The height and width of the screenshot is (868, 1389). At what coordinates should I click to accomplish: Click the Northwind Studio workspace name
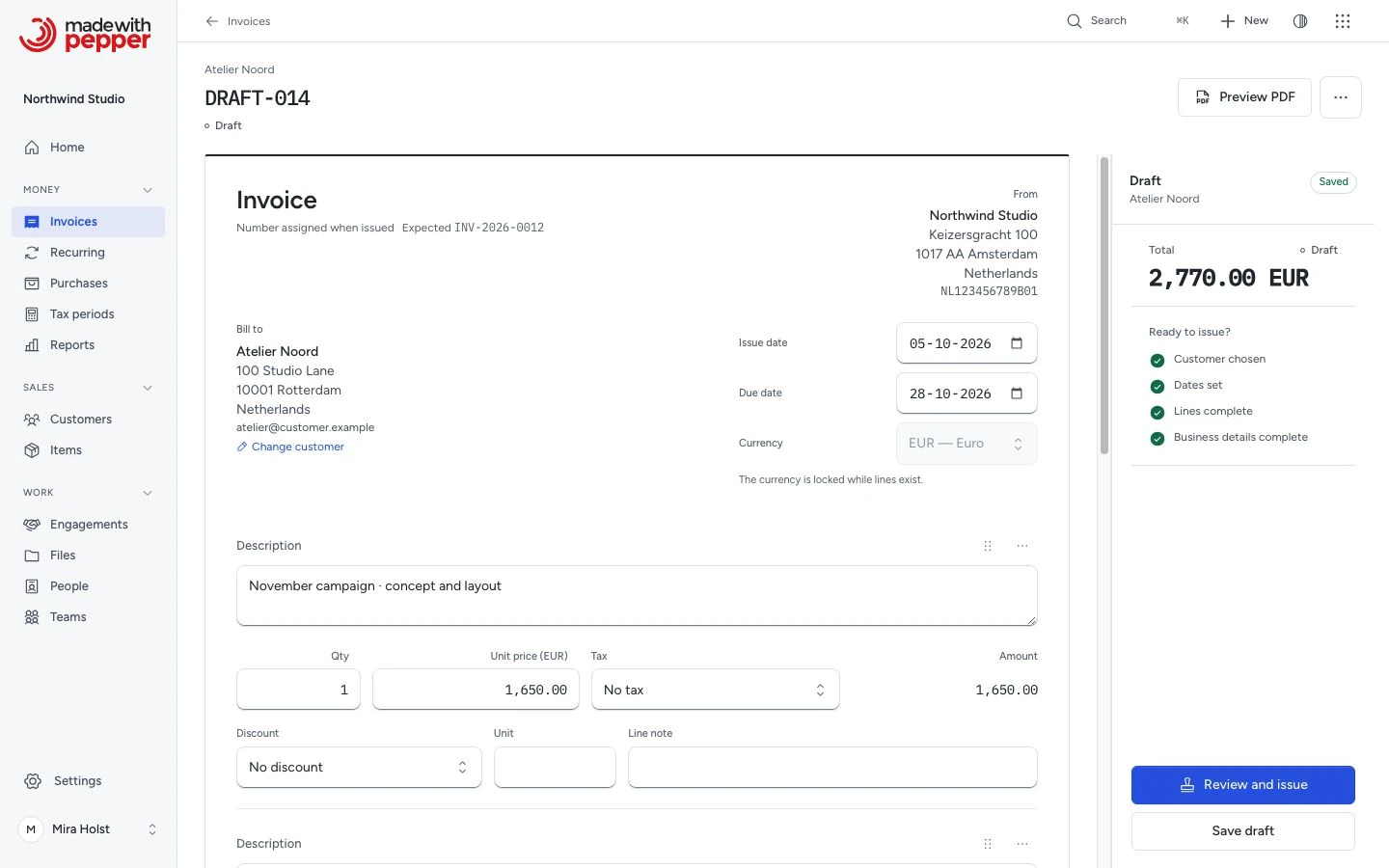pos(74,99)
